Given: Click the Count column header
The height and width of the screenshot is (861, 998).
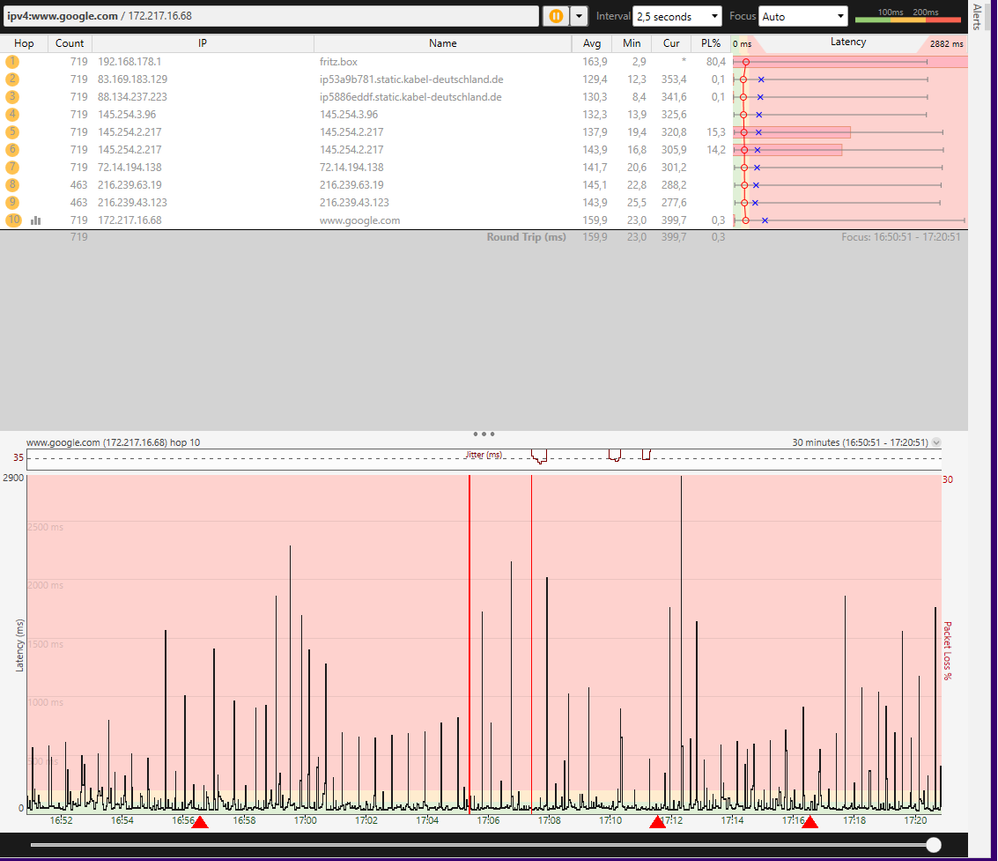Looking at the screenshot, I should 69,43.
